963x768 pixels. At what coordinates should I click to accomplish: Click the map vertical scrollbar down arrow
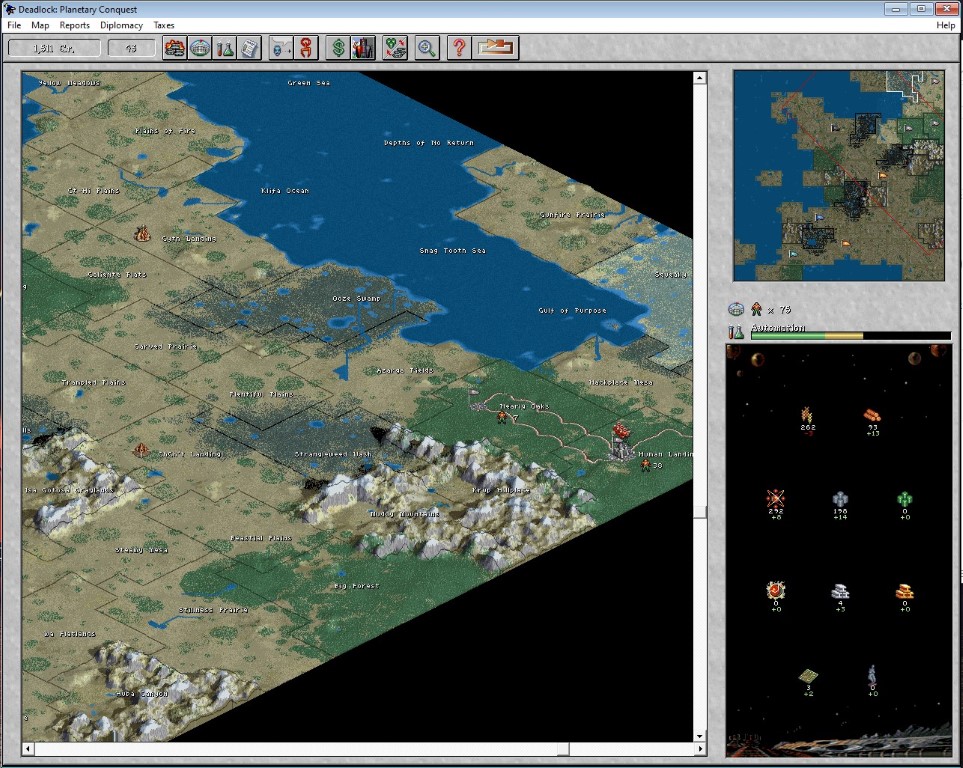[700, 735]
